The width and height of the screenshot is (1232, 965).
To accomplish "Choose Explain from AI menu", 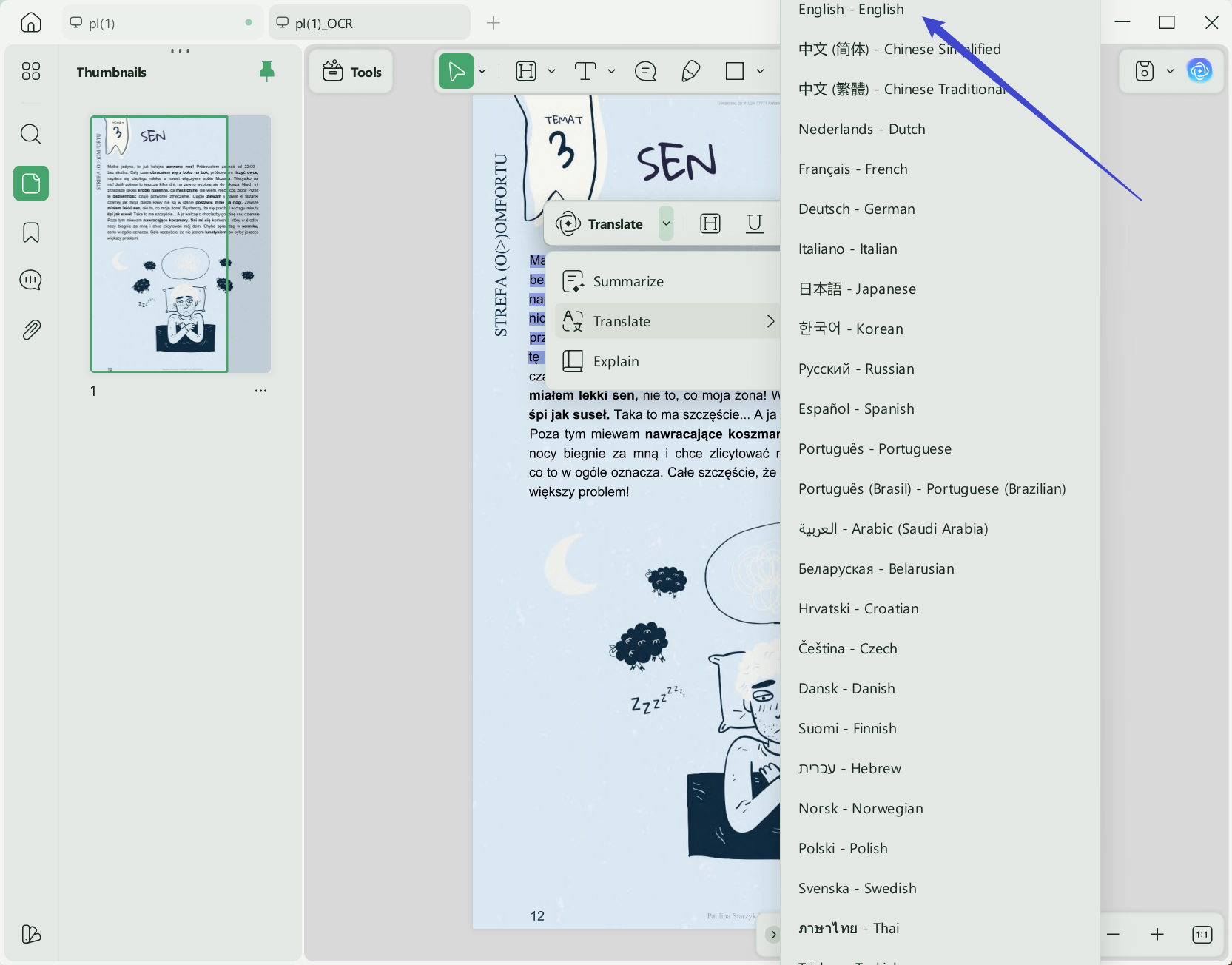I will 667,361.
